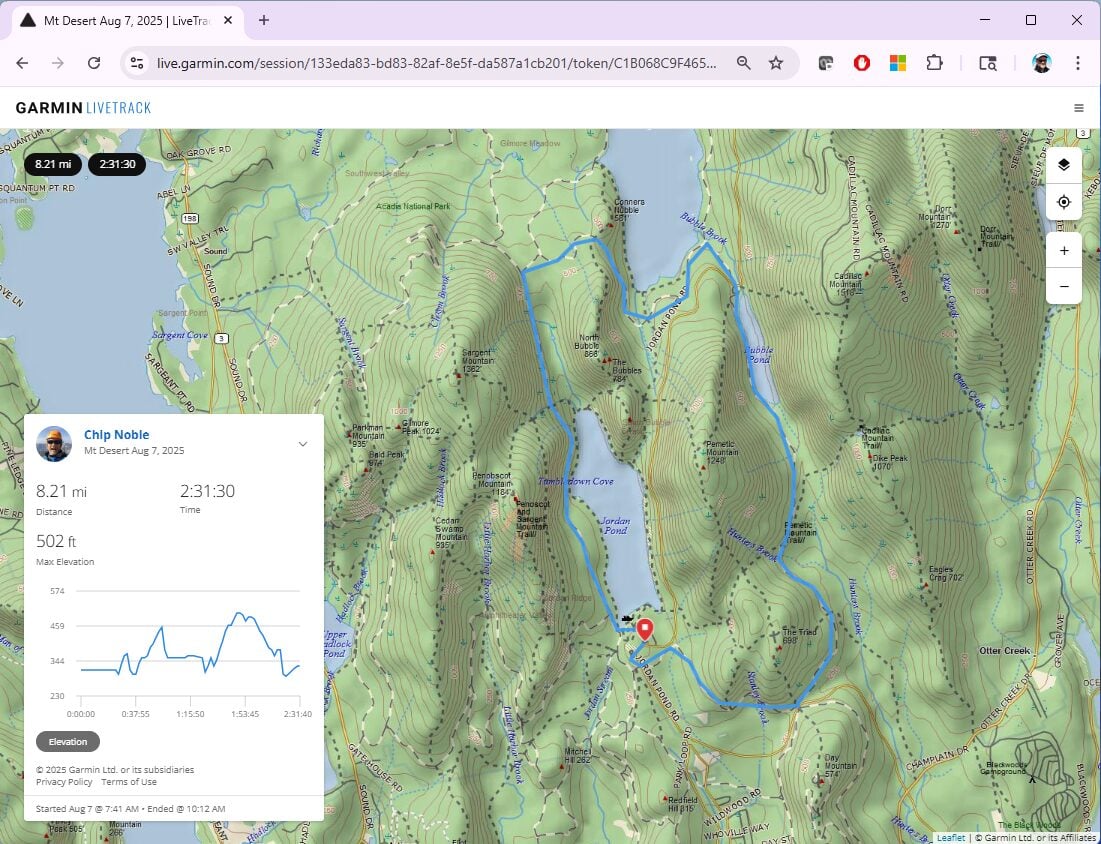Click the red location pin marker
This screenshot has height=844, width=1101.
645,629
